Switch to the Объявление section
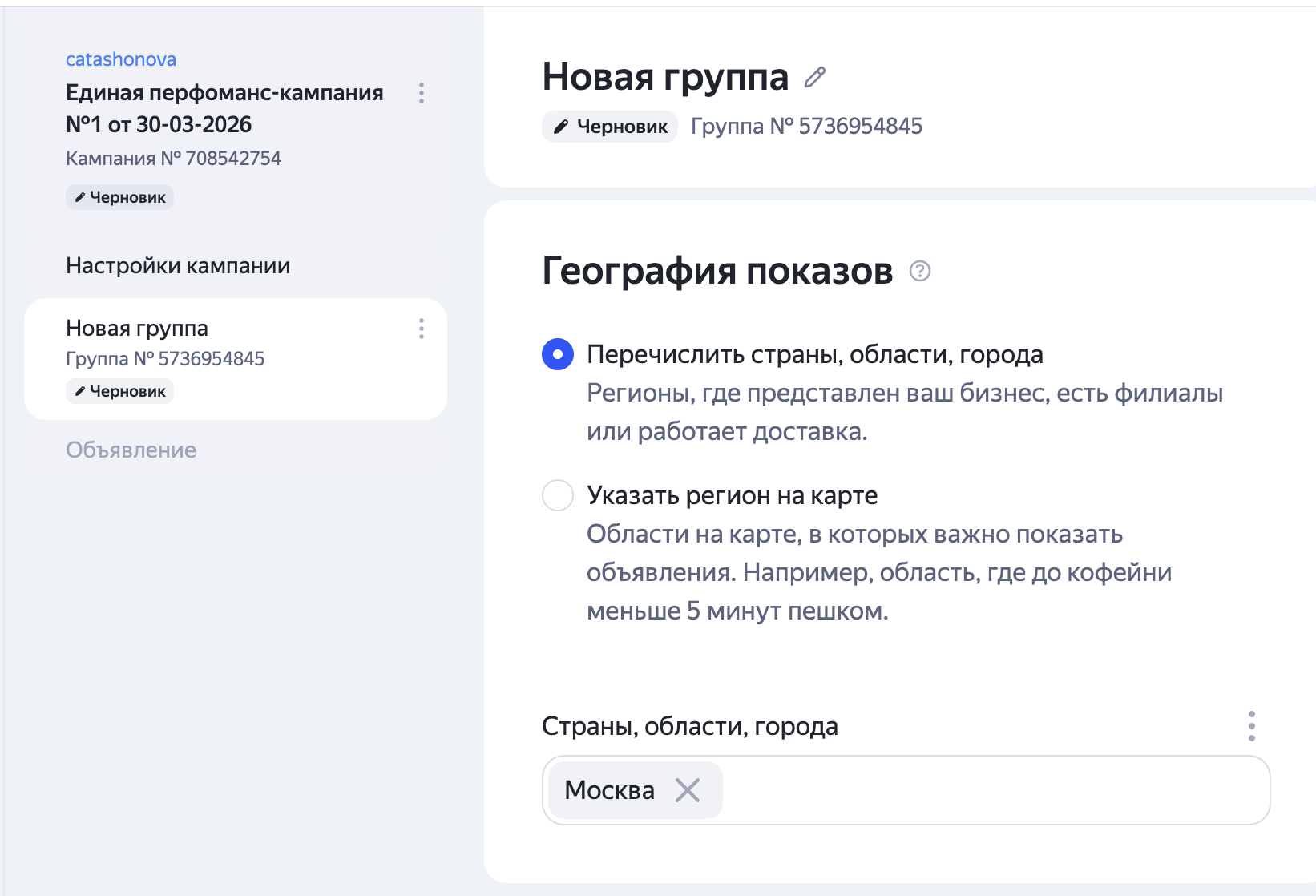Image resolution: width=1316 pixels, height=896 pixels. pos(131,450)
